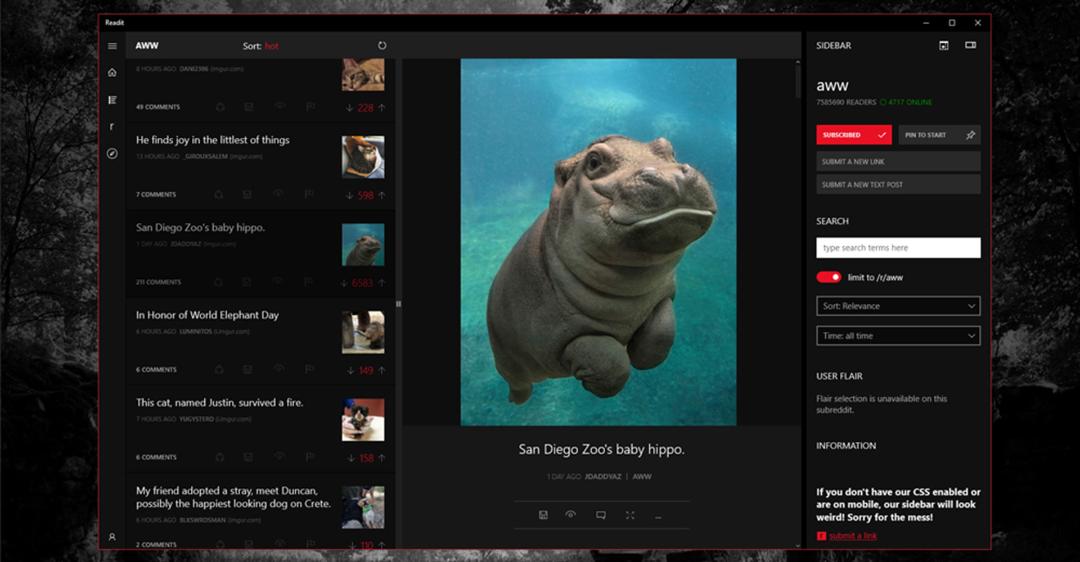Open 'My friend adopted a stray, meet Duncan' post
This screenshot has height=562, width=1080.
[233, 497]
